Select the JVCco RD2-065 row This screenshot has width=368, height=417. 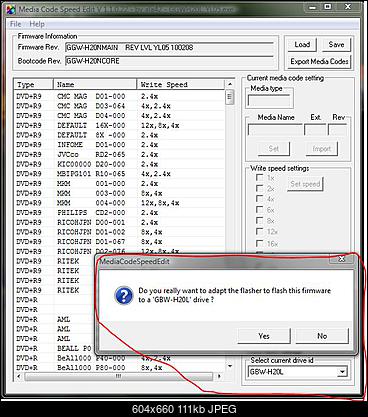click(119, 154)
